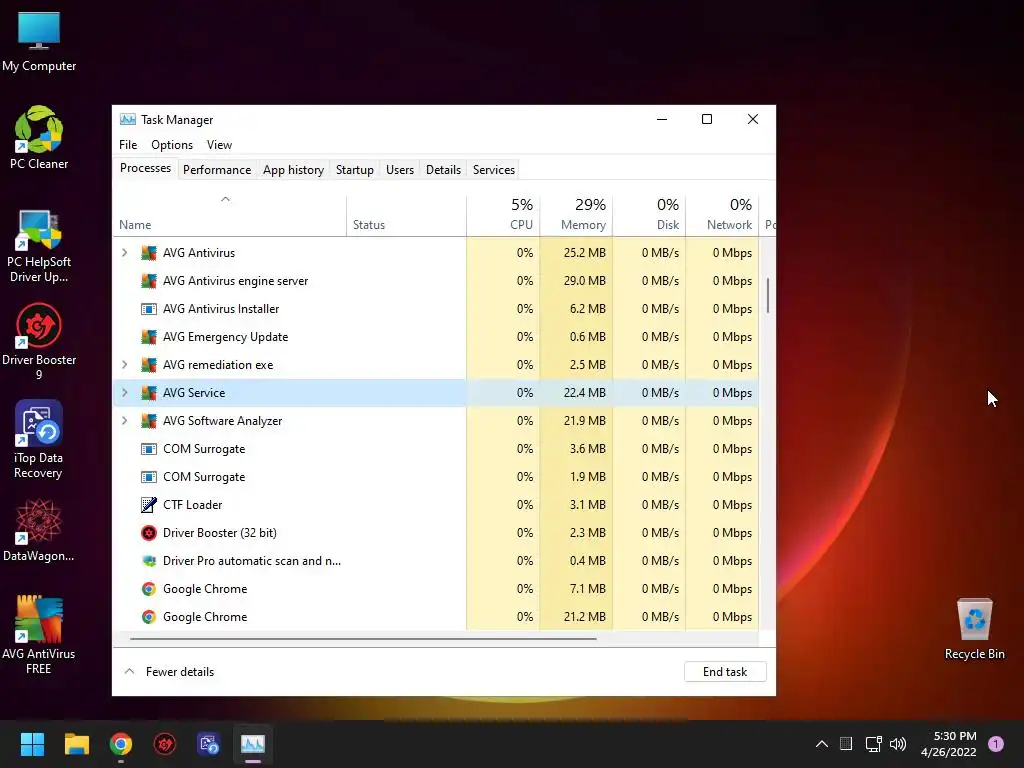Sort processes by Disk column
The height and width of the screenshot is (768, 1024).
(649, 216)
